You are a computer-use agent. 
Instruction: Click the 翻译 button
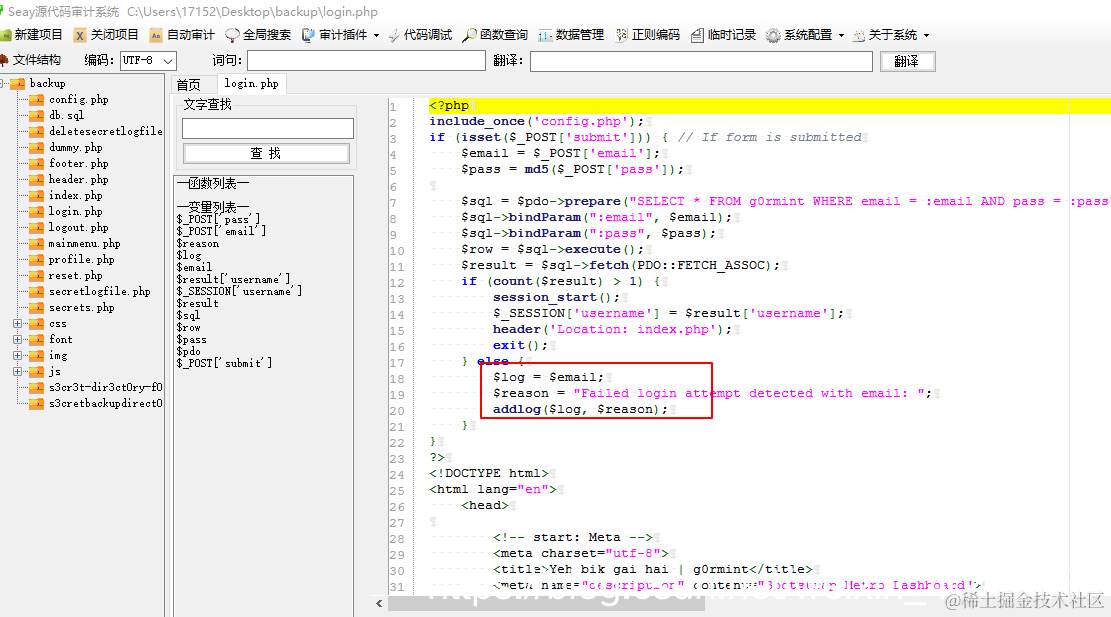(x=907, y=62)
